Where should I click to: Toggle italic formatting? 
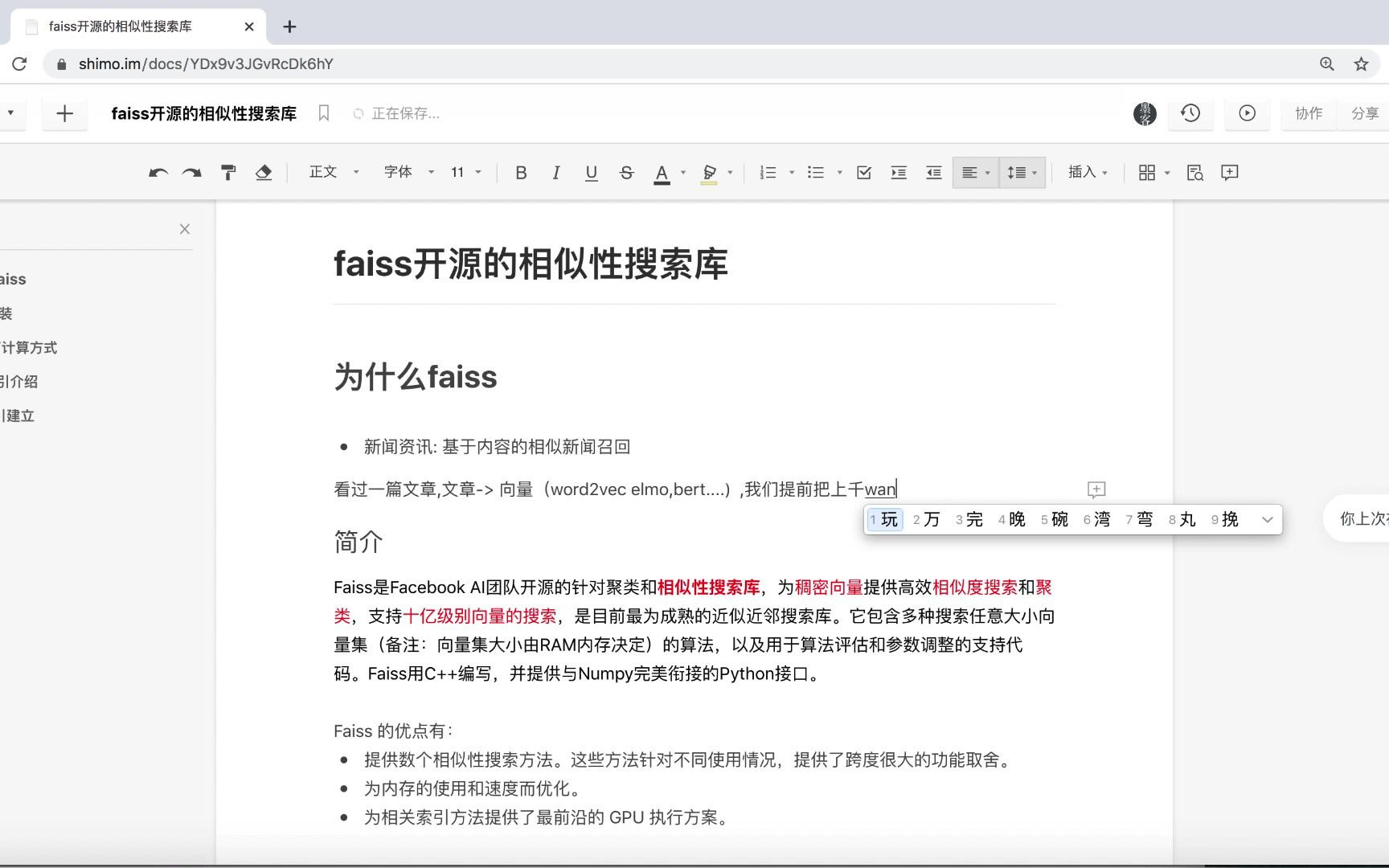pyautogui.click(x=555, y=173)
